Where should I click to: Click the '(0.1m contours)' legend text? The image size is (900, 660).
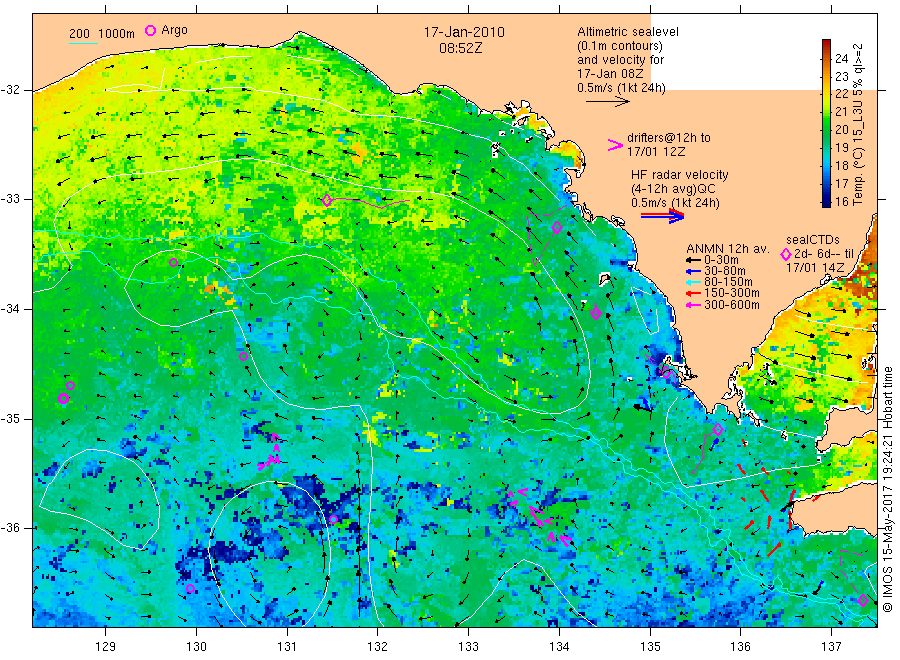pyautogui.click(x=620, y=46)
